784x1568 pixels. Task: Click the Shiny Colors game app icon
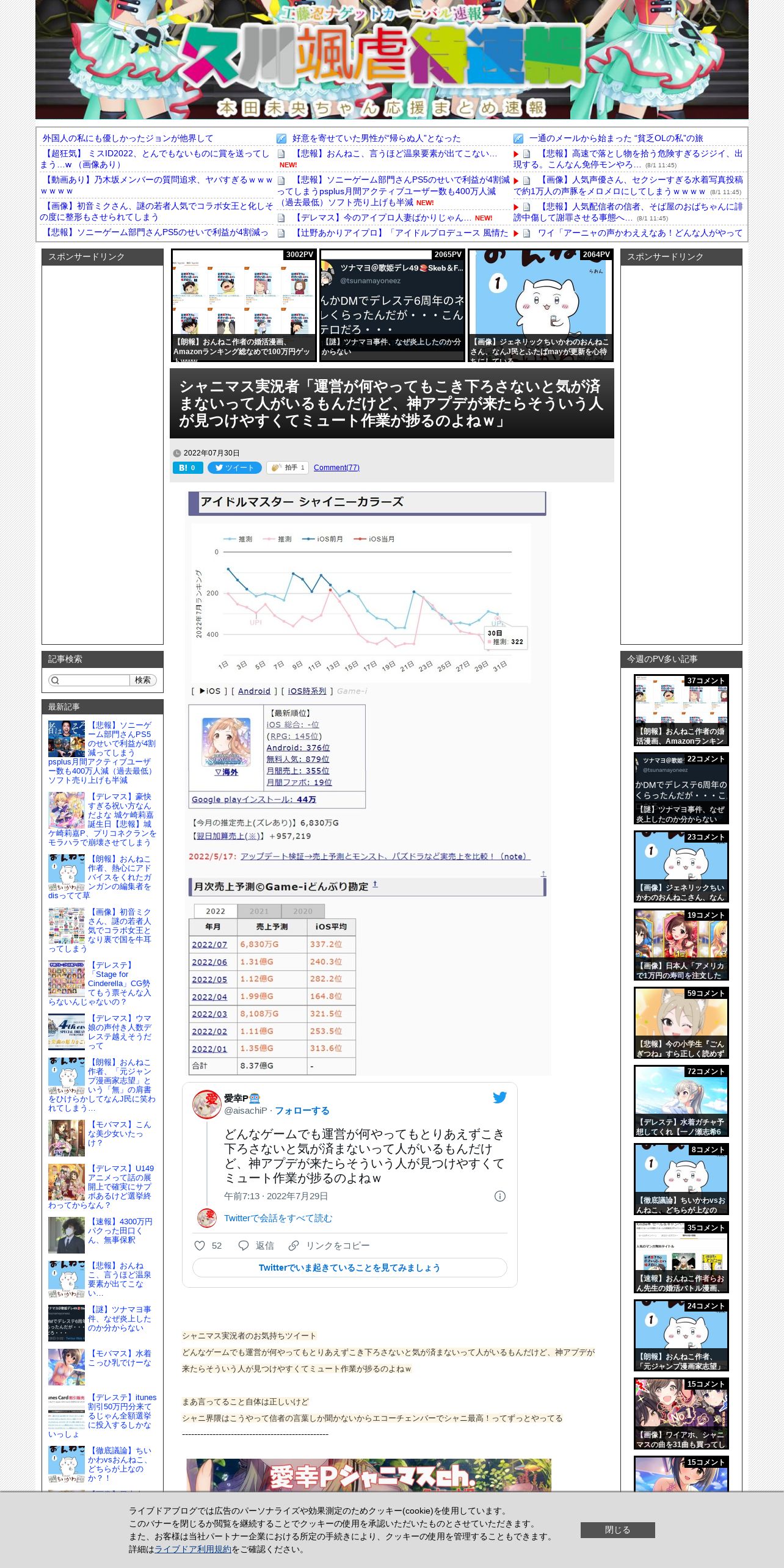pyautogui.click(x=226, y=742)
